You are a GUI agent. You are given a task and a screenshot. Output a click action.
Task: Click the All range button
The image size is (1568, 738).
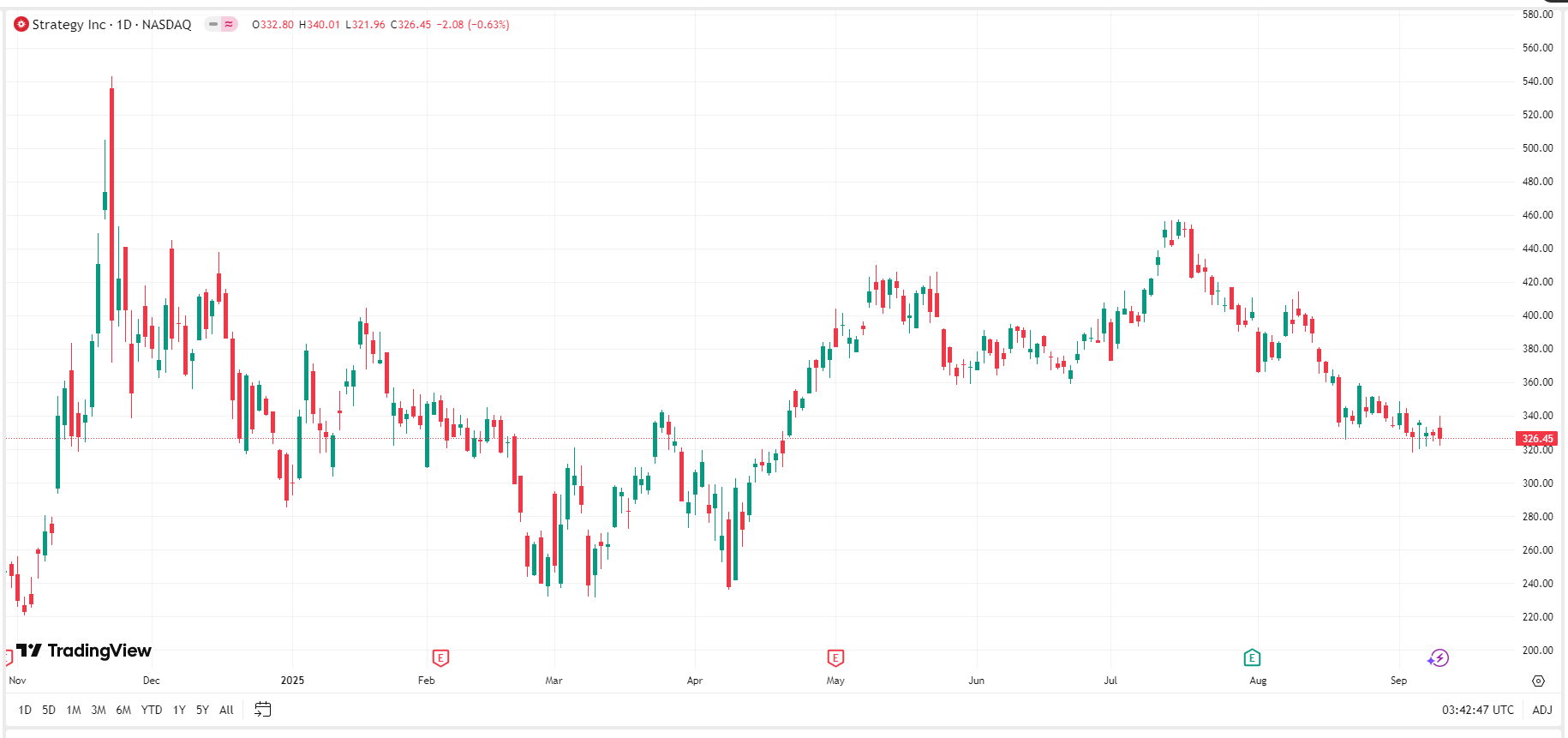[226, 710]
